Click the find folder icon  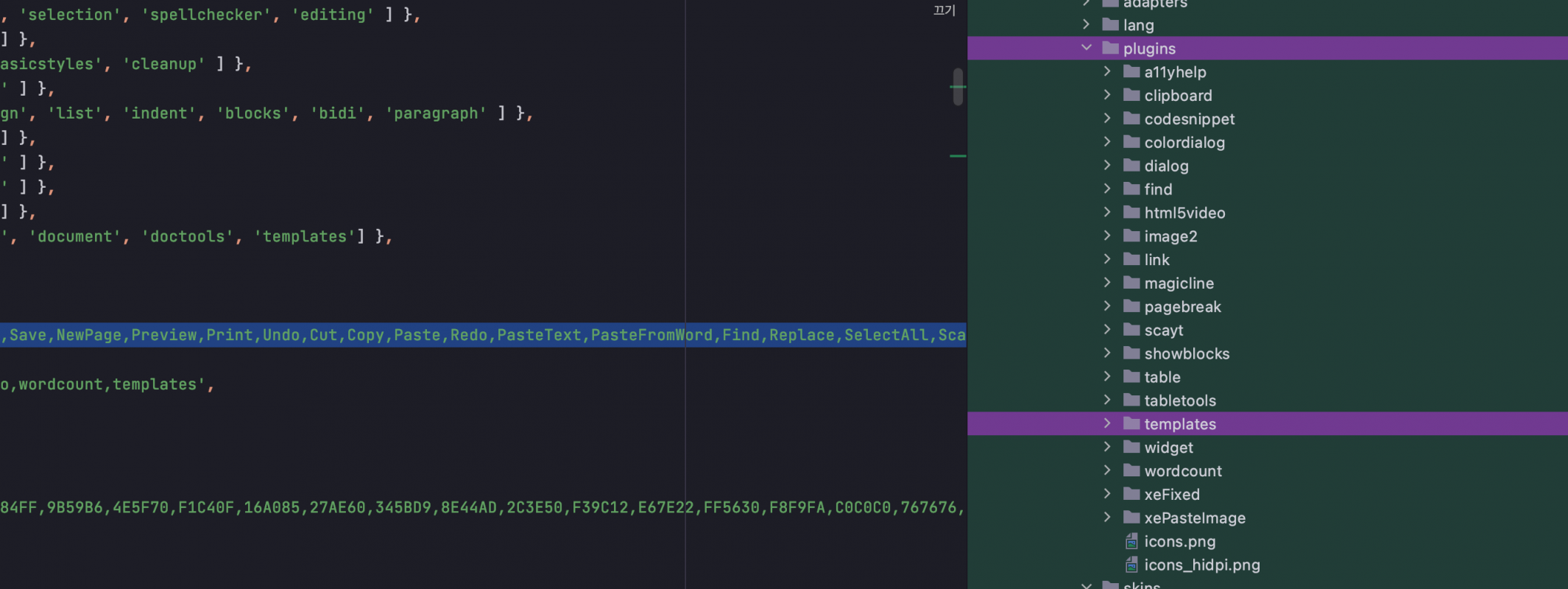pyautogui.click(x=1131, y=189)
